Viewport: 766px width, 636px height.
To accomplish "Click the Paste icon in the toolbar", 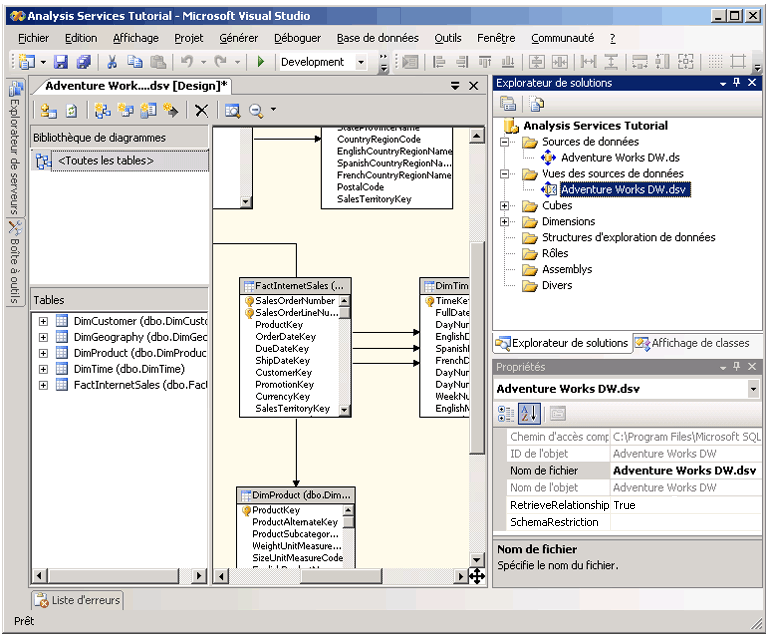I will point(158,62).
